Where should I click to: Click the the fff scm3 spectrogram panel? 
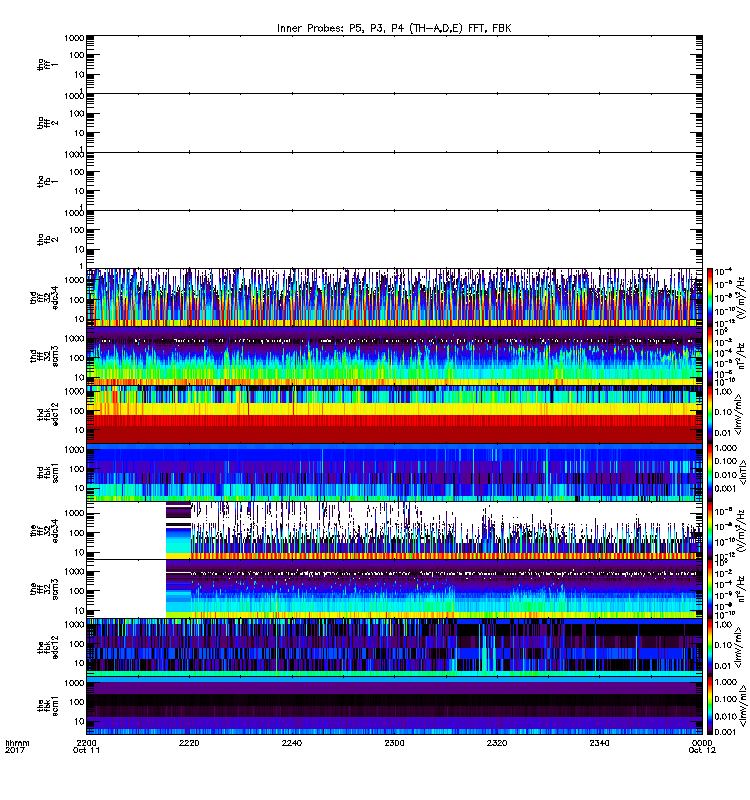394,590
